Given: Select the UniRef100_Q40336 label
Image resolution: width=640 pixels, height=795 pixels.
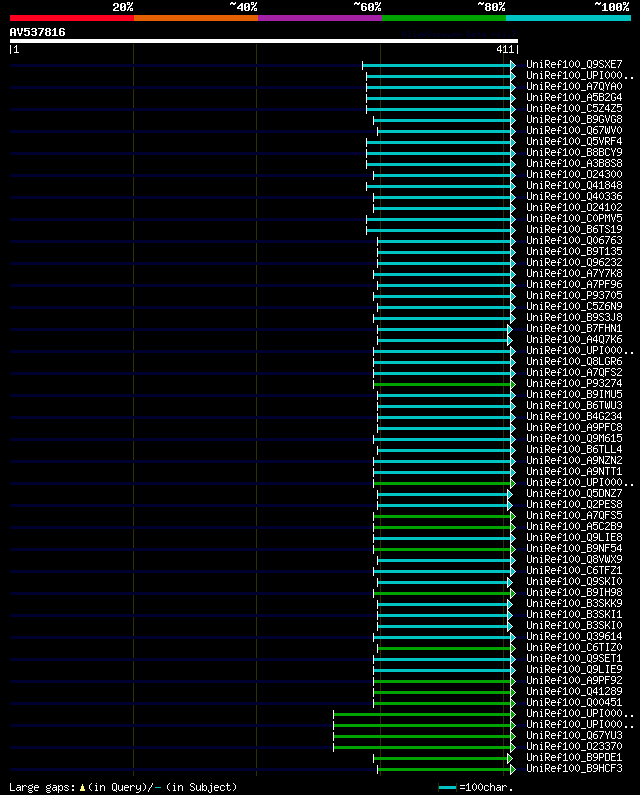Looking at the screenshot, I should coord(574,197).
